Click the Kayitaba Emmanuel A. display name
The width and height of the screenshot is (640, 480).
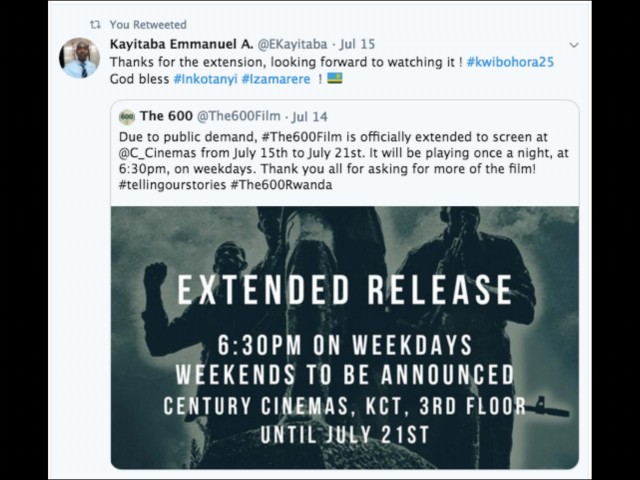[x=182, y=44]
